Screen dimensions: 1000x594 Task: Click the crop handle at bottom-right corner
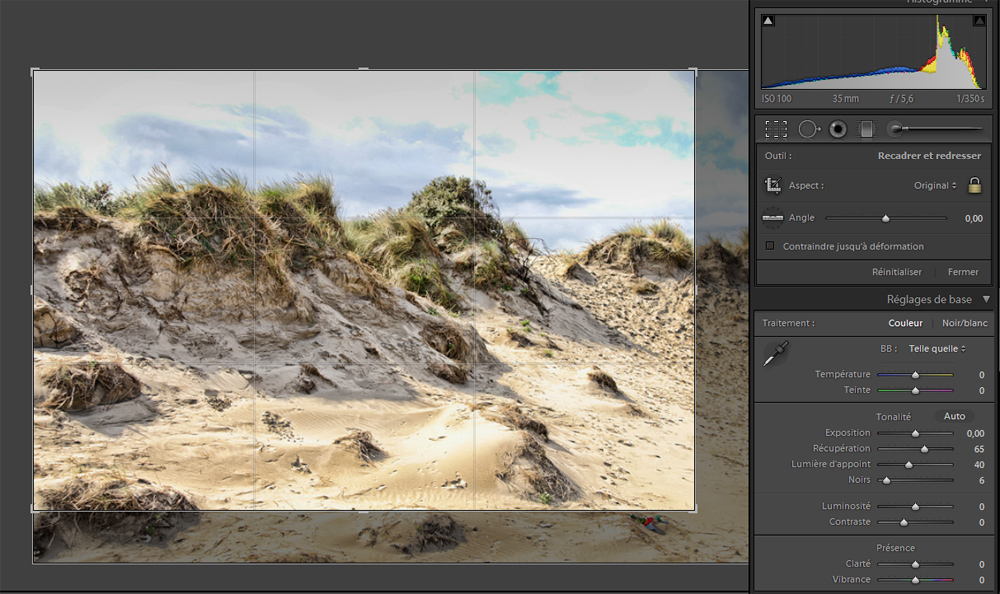coord(695,510)
